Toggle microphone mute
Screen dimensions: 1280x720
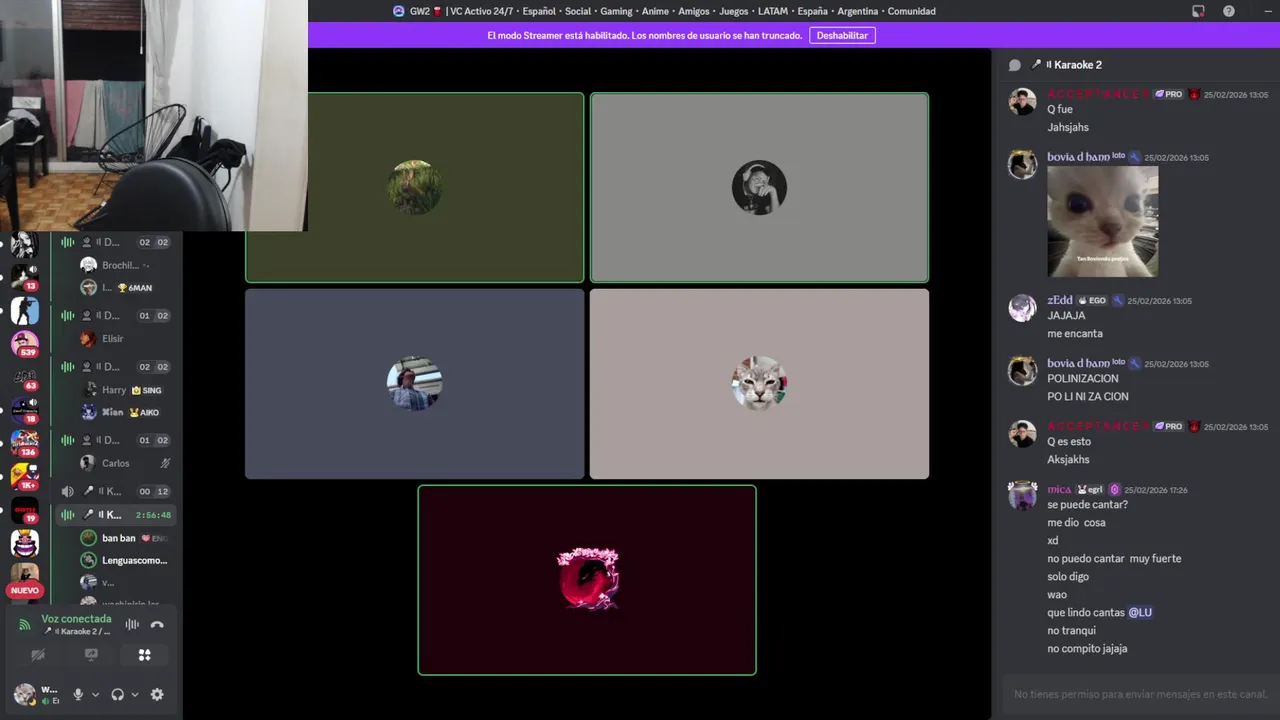click(x=78, y=694)
